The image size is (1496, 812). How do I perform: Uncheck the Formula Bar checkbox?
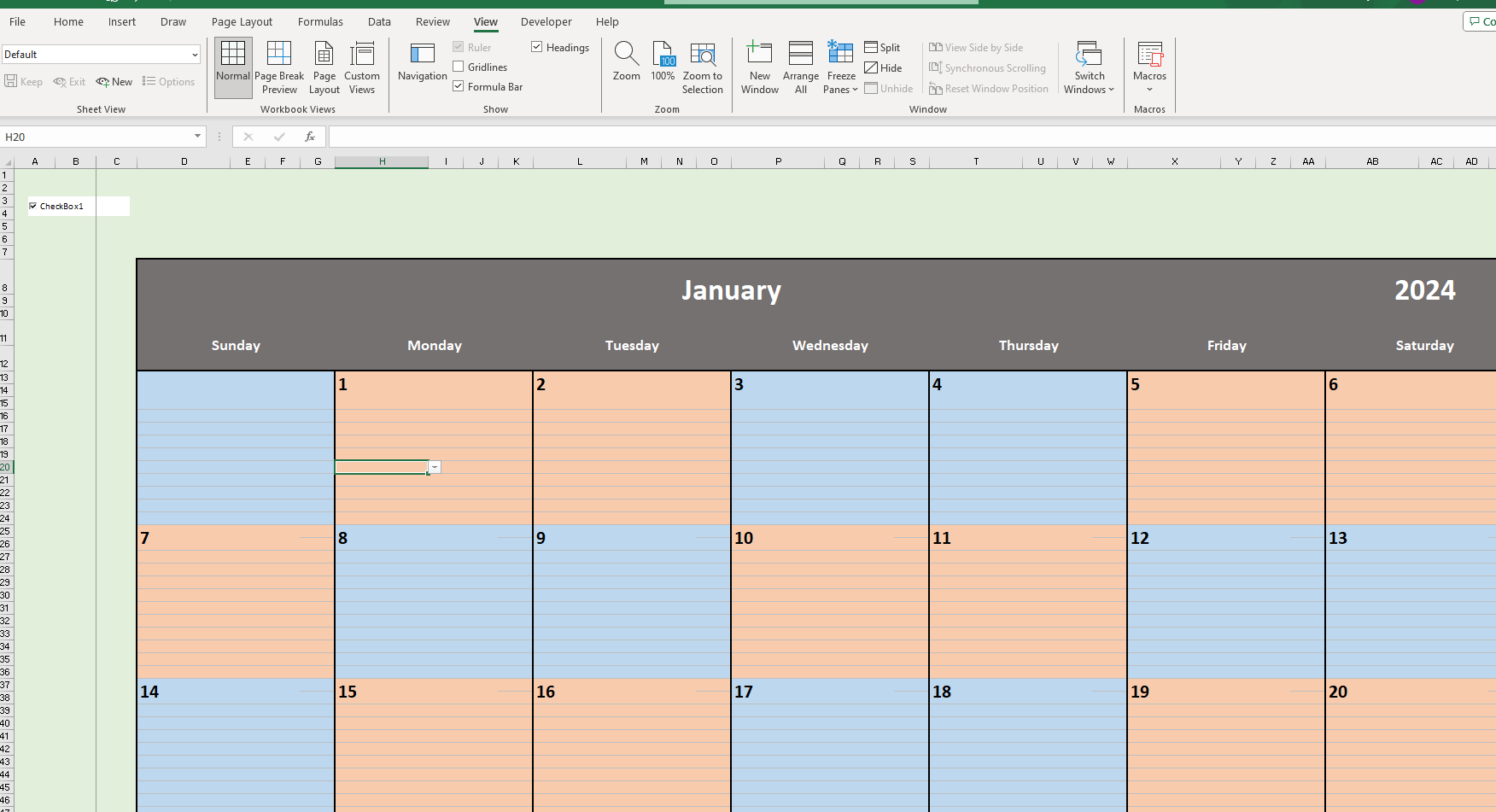(459, 86)
